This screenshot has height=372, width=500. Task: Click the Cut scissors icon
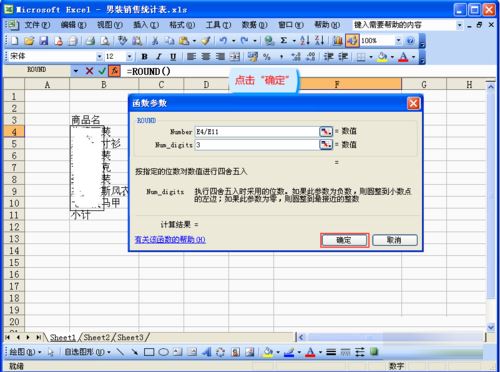155,41
